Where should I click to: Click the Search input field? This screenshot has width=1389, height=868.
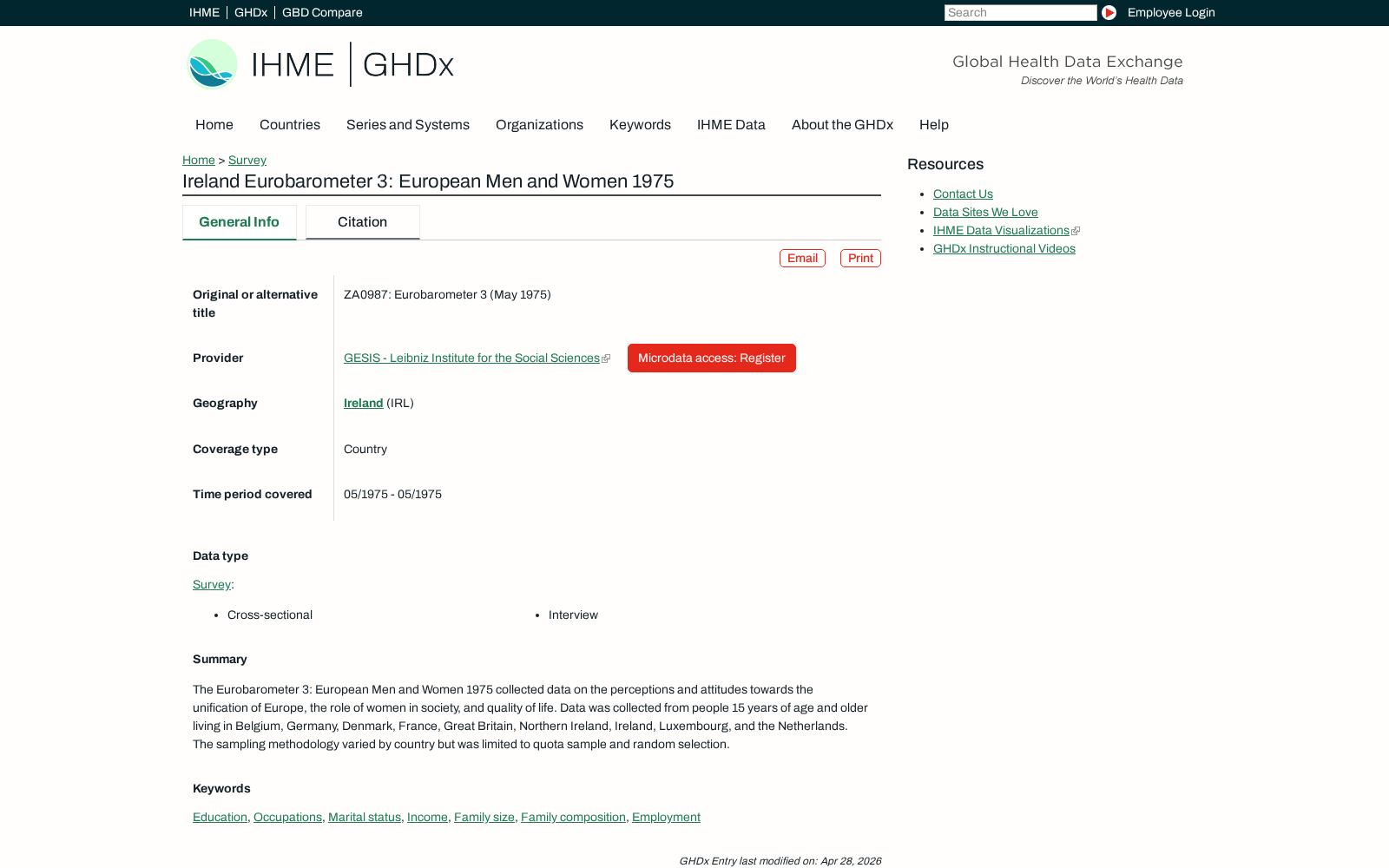1021,12
